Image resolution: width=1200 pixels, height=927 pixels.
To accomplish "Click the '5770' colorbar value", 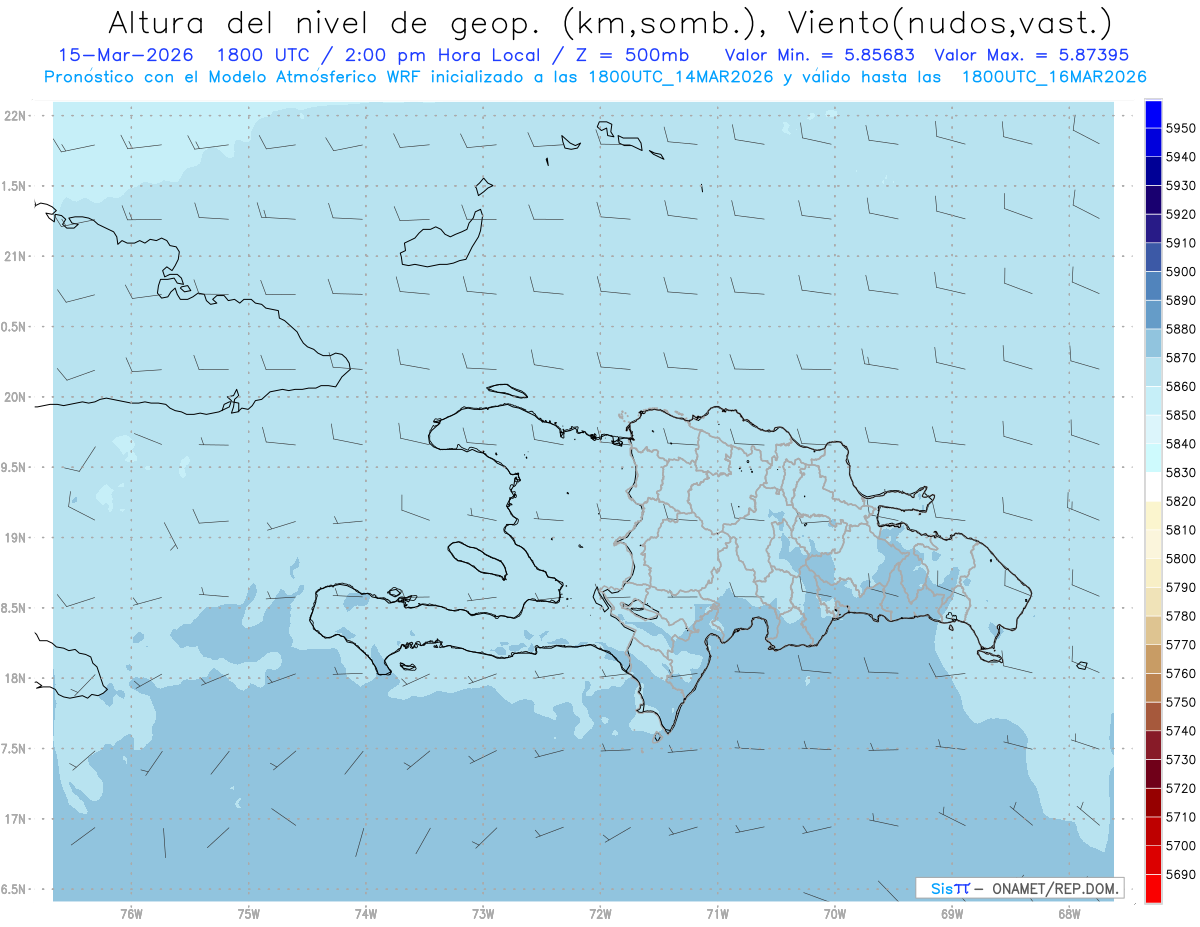I will pos(1182,645).
